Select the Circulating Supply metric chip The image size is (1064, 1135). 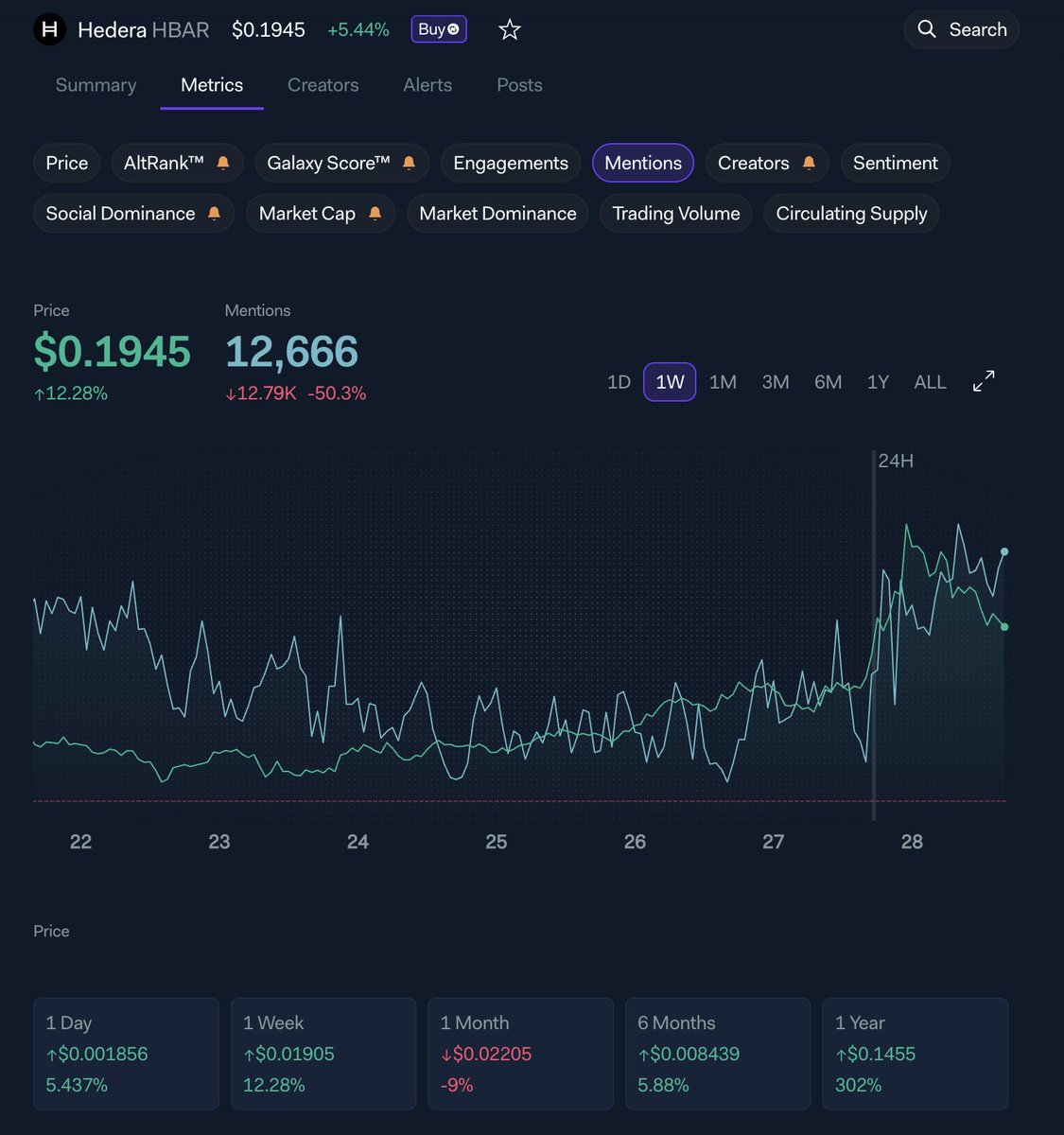click(851, 214)
